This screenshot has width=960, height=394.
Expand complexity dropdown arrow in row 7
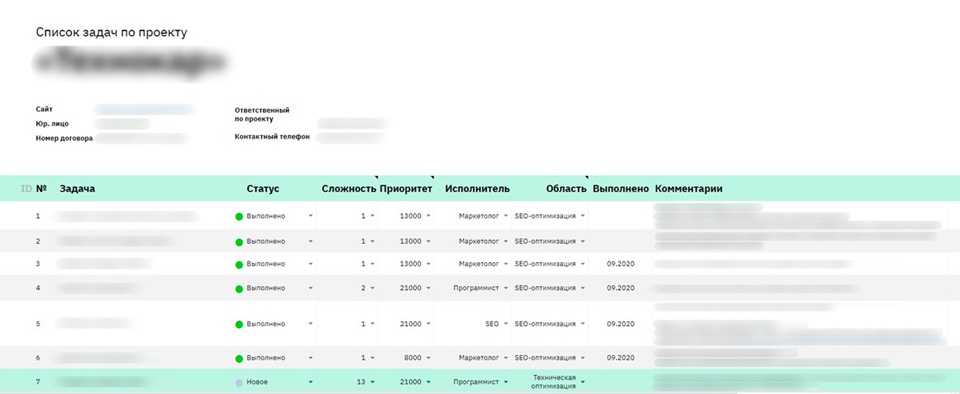tap(372, 382)
